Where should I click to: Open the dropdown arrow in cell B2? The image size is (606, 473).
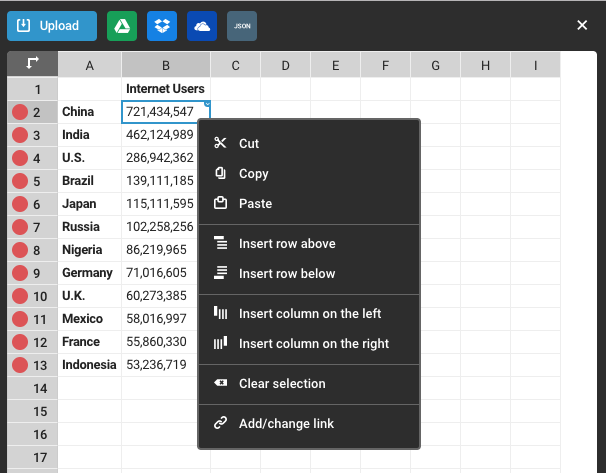(207, 104)
